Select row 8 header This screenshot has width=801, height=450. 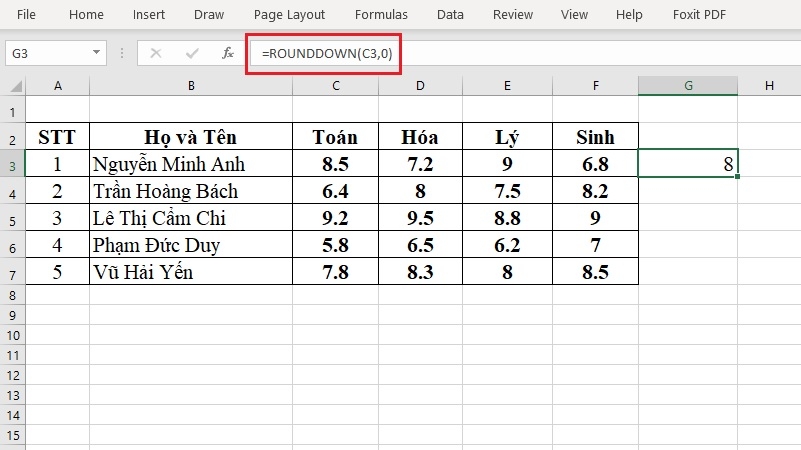(13, 295)
